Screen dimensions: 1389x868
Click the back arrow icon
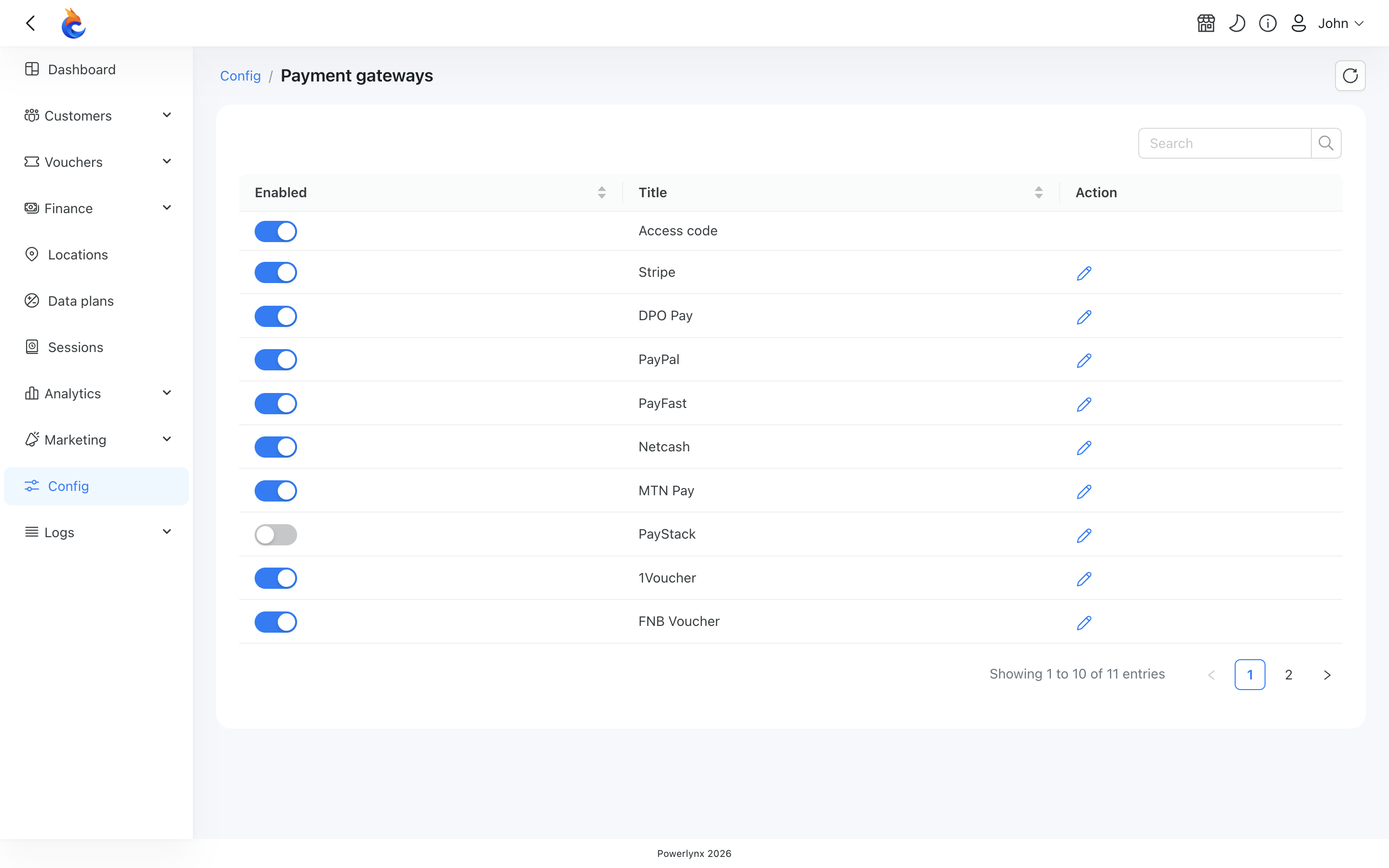tap(31, 23)
